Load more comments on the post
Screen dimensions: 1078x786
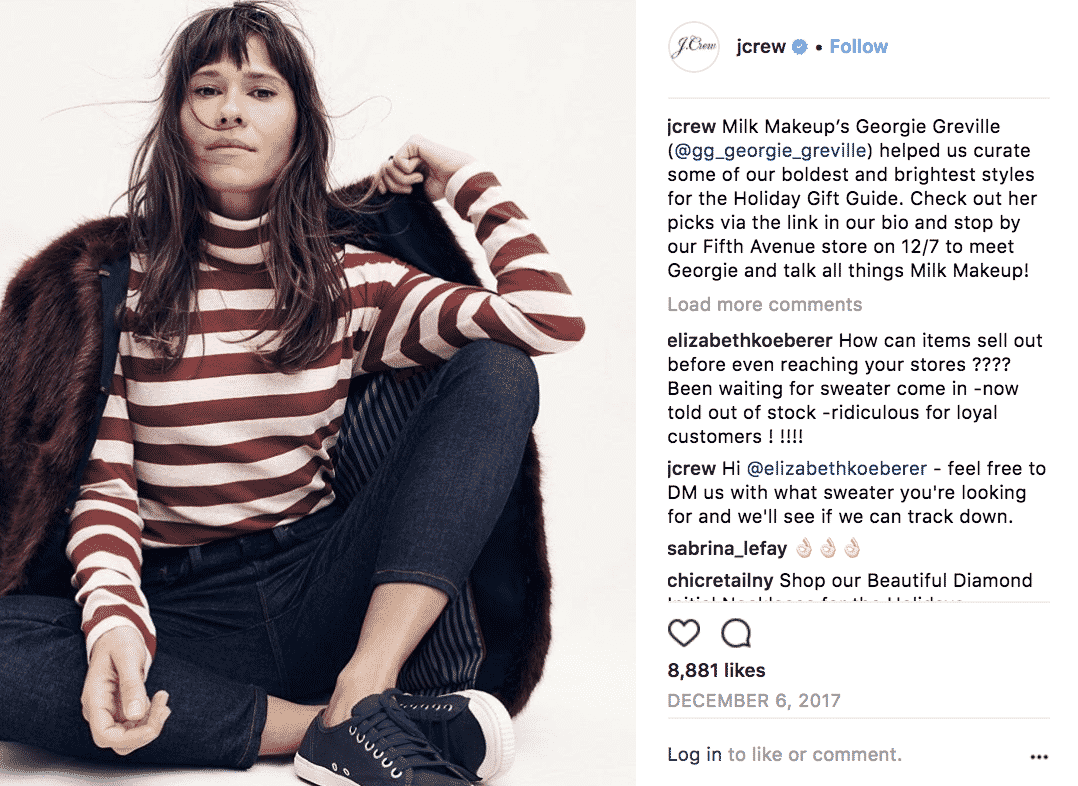point(764,305)
